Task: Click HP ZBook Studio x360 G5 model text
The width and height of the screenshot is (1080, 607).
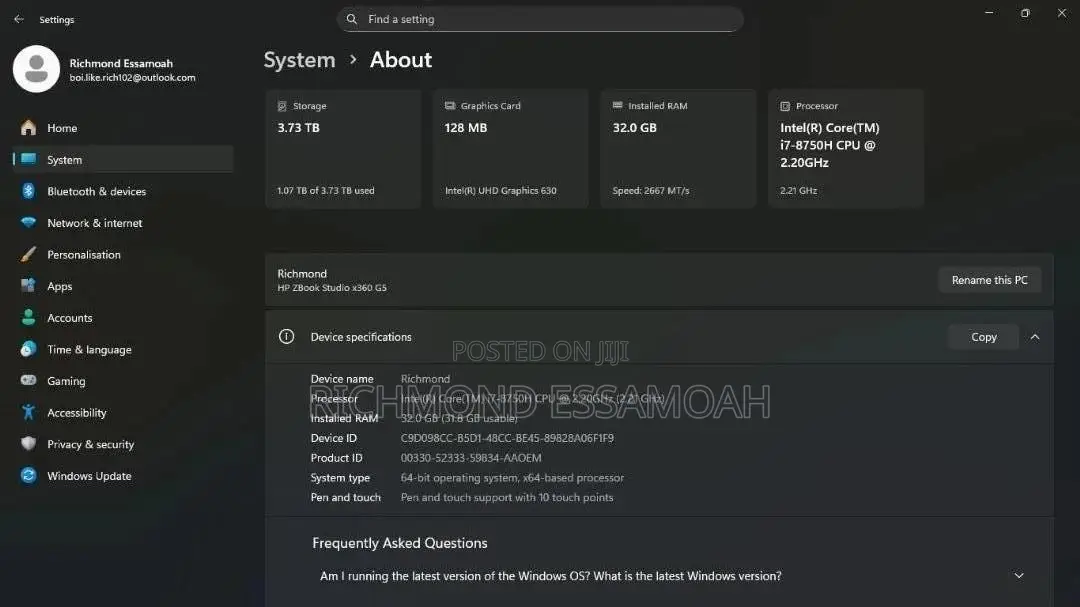Action: 332,288
